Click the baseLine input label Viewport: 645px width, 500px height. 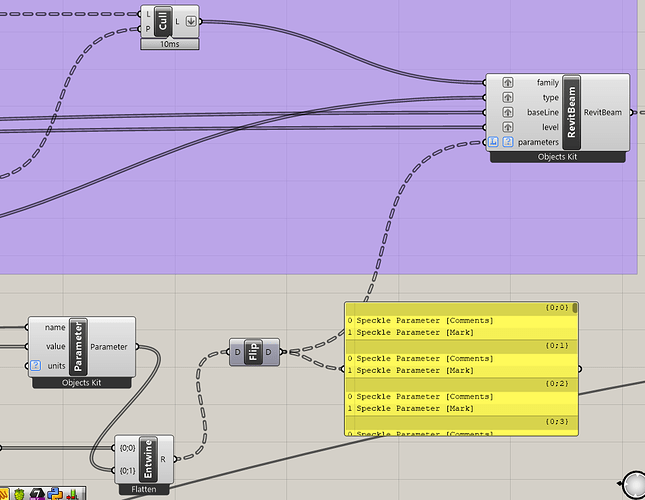coord(543,112)
